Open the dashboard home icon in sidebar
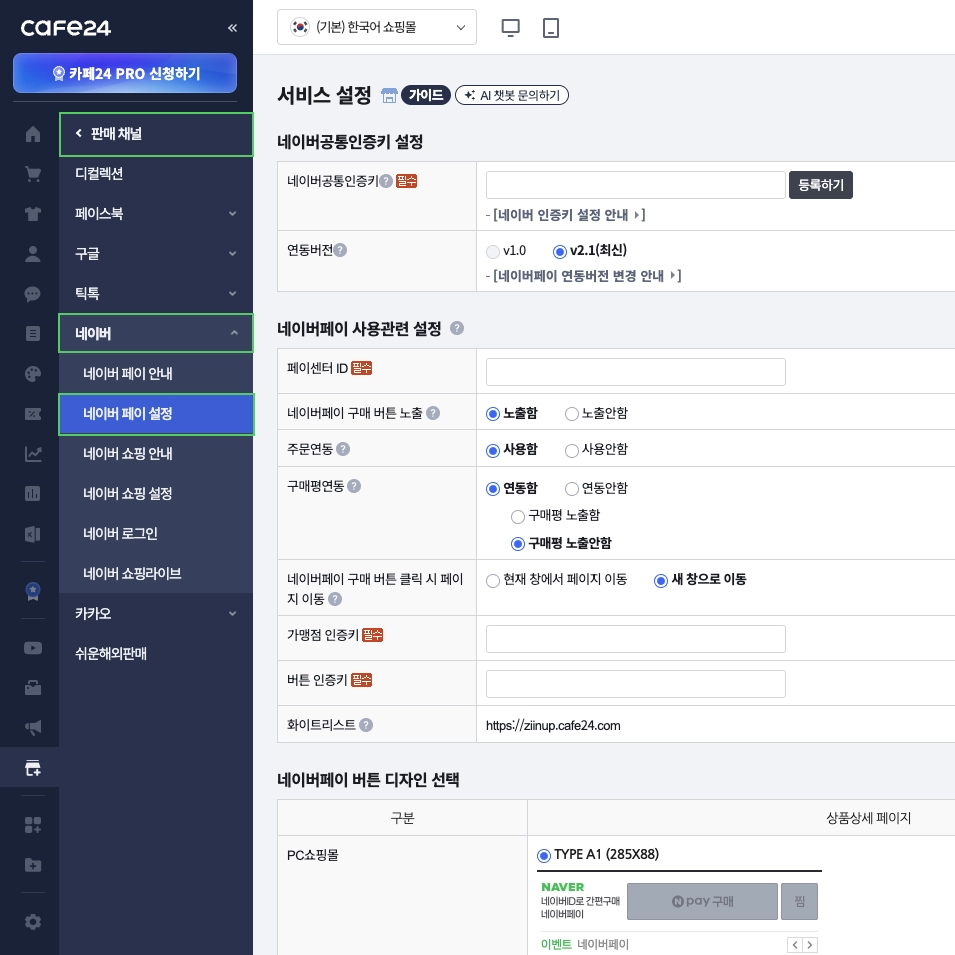This screenshot has height=955, width=955. [32, 134]
